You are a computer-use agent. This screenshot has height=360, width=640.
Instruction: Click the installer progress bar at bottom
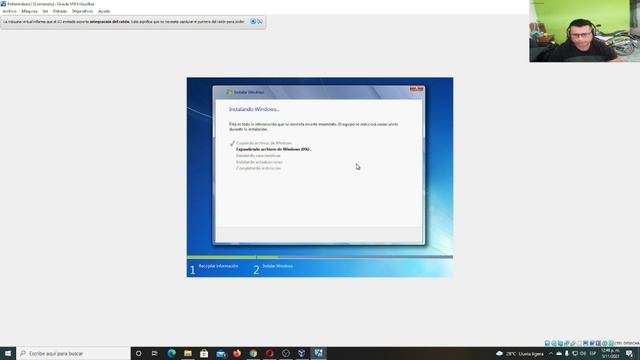(320, 257)
